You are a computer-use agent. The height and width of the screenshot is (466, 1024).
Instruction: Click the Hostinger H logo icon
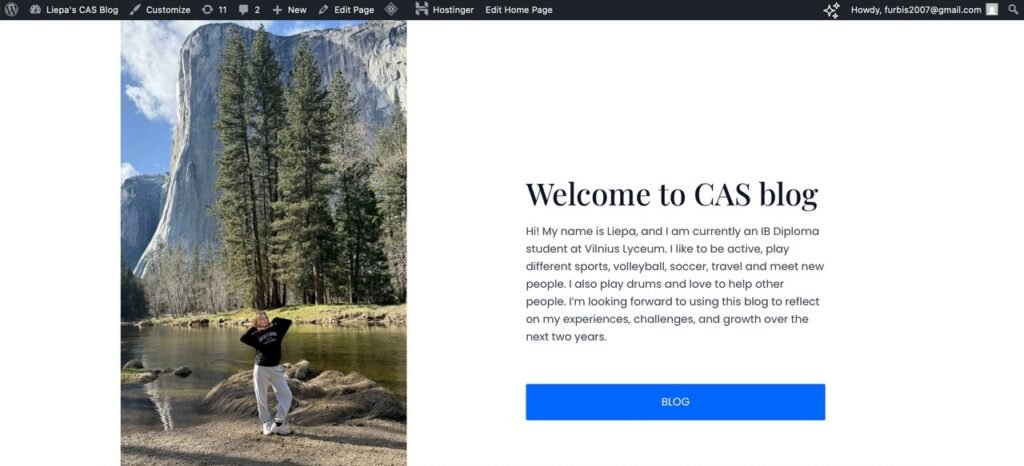(422, 10)
